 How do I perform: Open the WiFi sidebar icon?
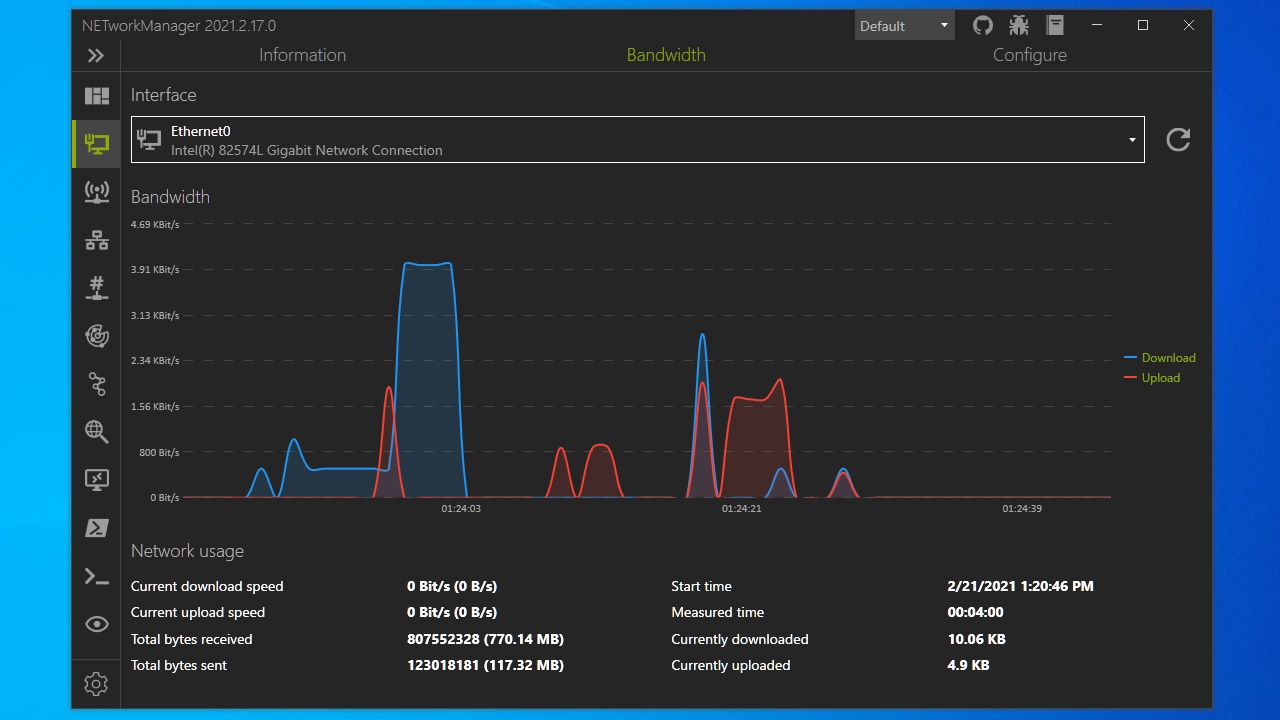point(96,192)
